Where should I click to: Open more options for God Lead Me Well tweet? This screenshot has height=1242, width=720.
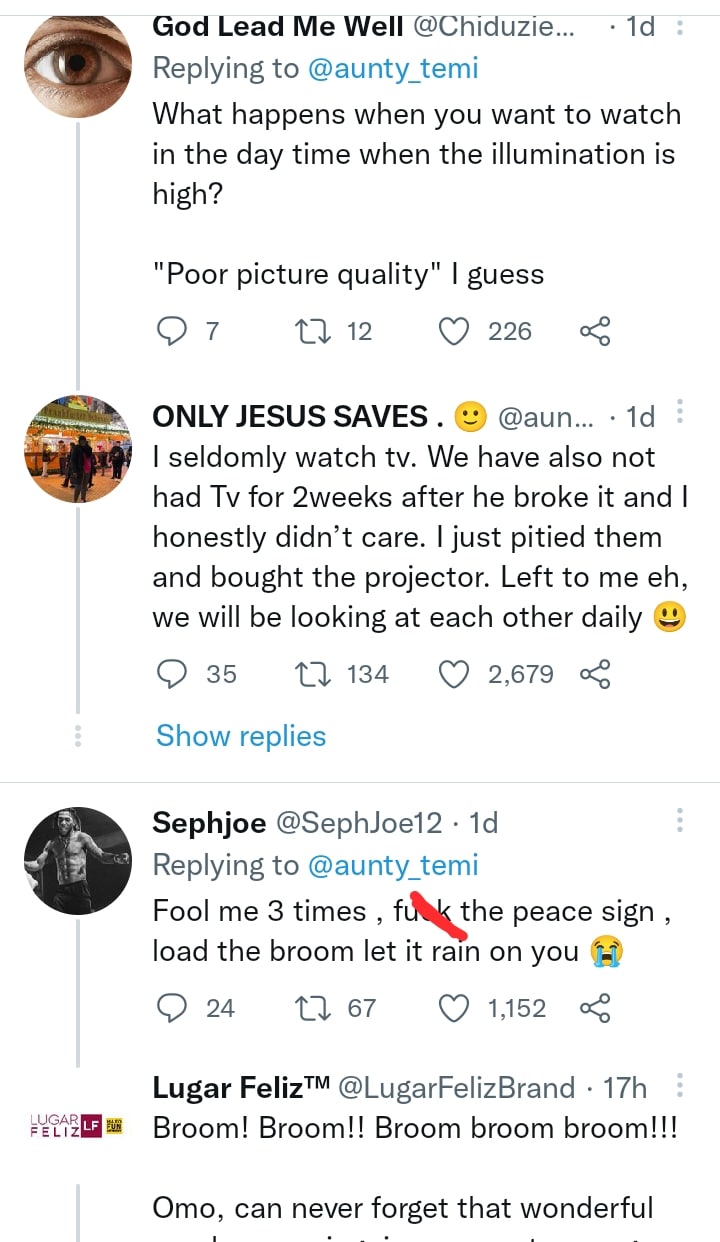(x=680, y=28)
